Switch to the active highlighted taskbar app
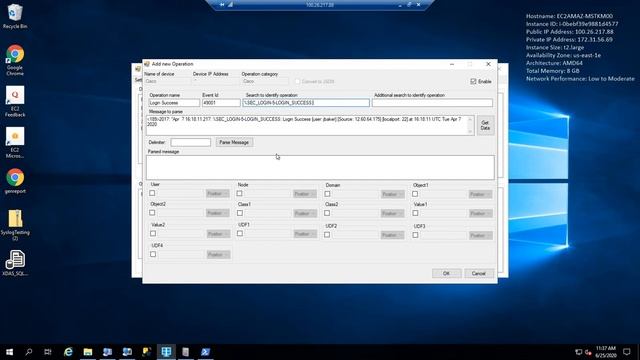The width and height of the screenshot is (640, 360). coord(166,352)
